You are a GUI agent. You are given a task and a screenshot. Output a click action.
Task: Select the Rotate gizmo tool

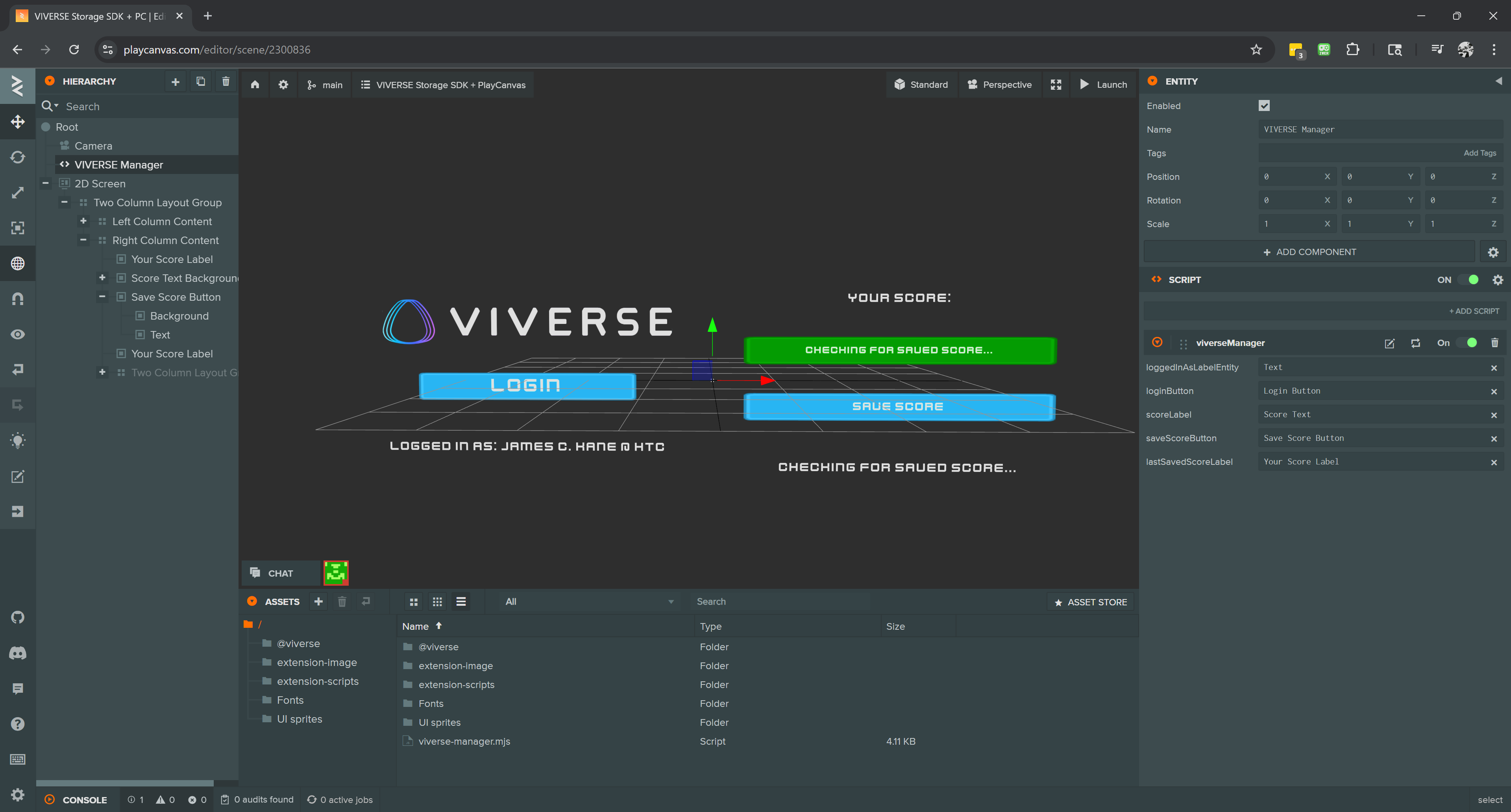pos(18,157)
